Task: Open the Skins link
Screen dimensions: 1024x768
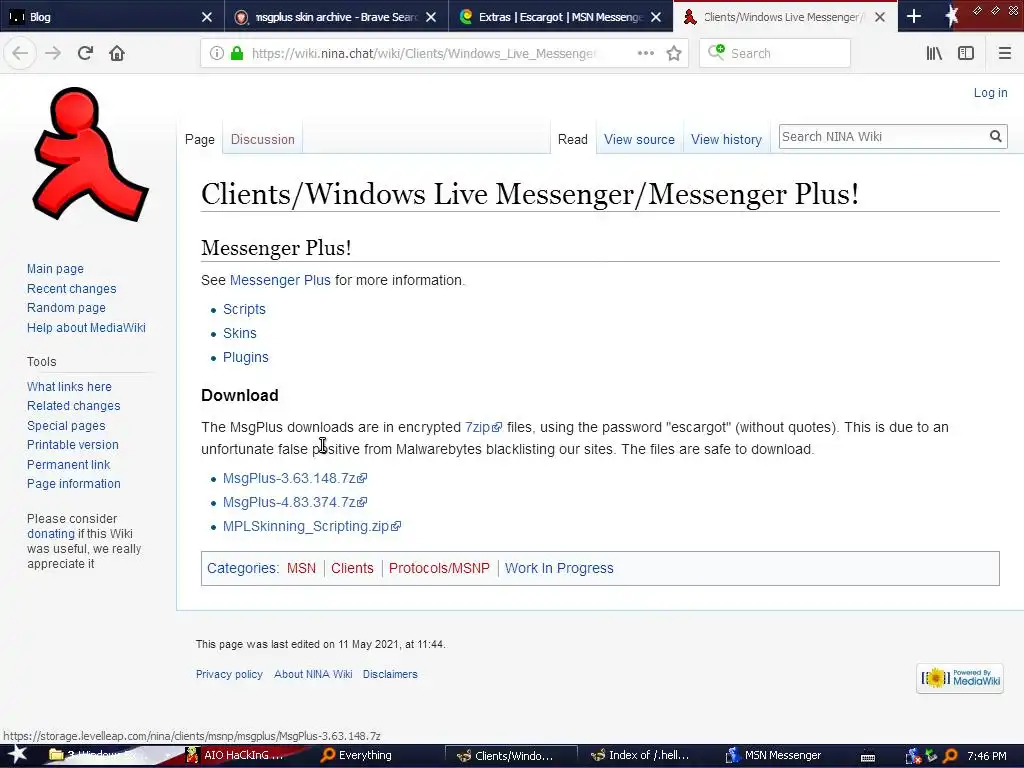Action: (240, 333)
